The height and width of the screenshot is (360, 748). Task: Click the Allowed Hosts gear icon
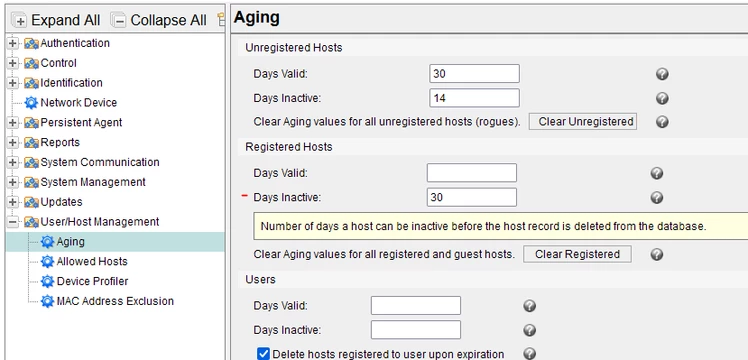click(47, 262)
